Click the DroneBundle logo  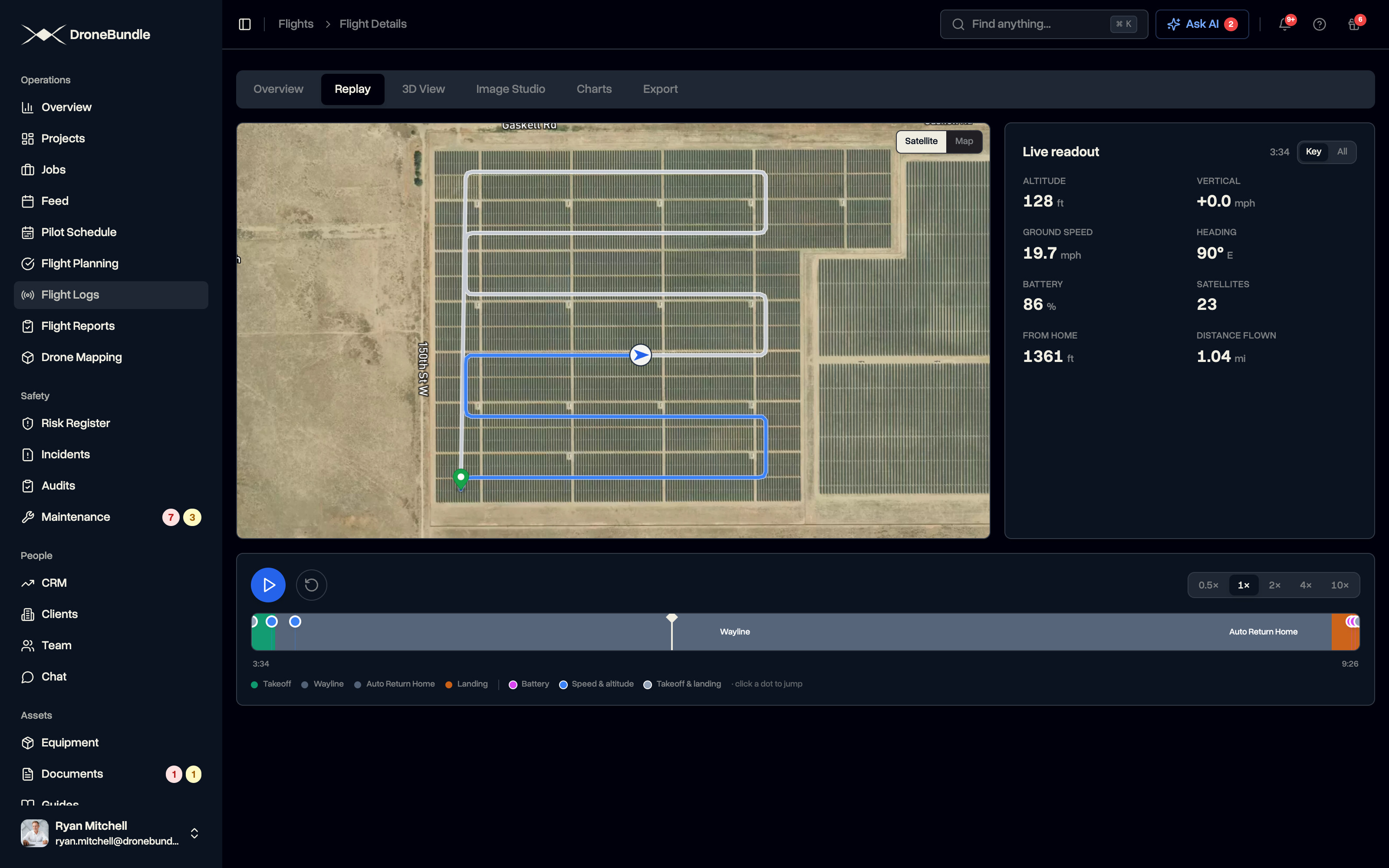[86, 34]
